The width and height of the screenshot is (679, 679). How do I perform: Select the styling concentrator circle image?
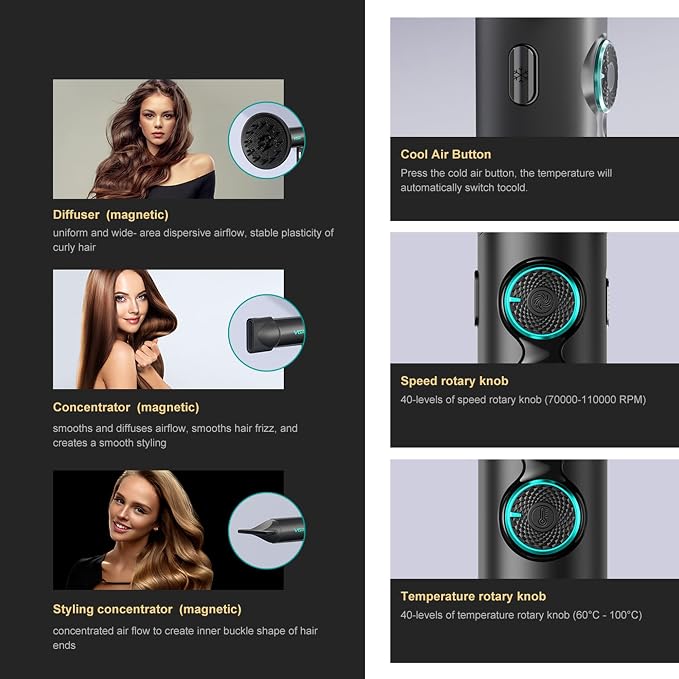(266, 530)
